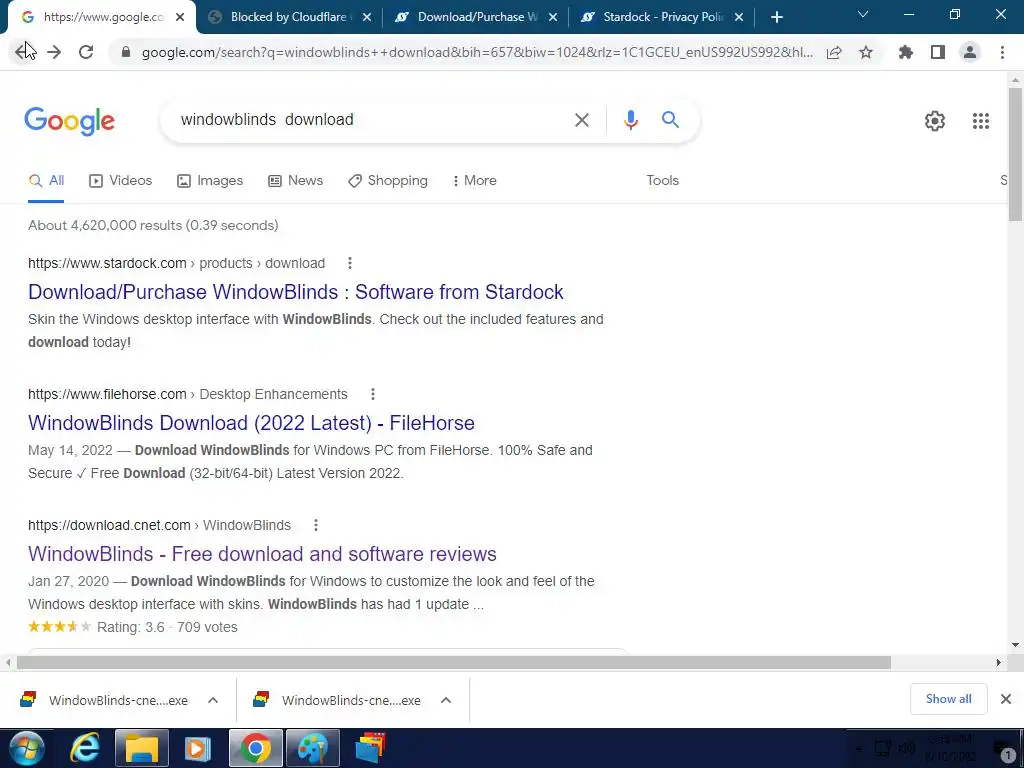
Task: Submit search with magnifier icon
Action: [x=670, y=120]
